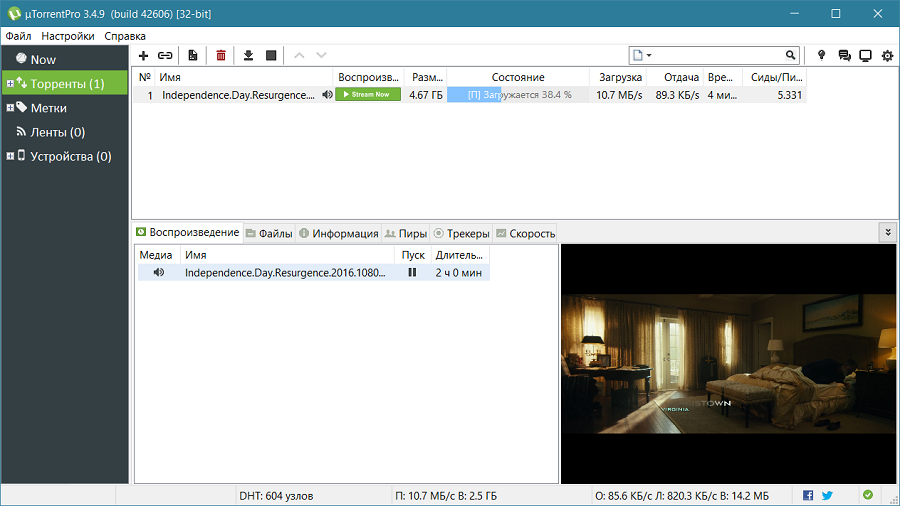Sort by the Загрузка column header
The image size is (900, 506).
tap(618, 77)
